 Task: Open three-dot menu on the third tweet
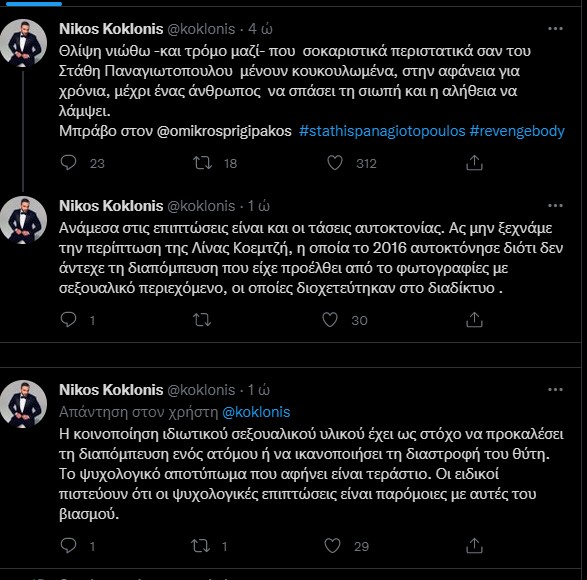[555, 390]
